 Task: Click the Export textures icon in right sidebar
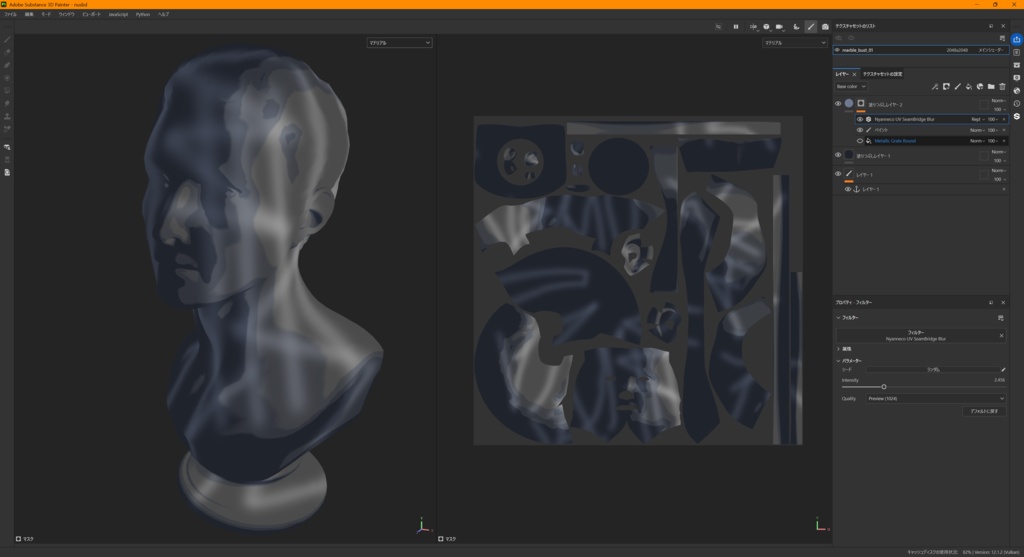pyautogui.click(x=1017, y=39)
